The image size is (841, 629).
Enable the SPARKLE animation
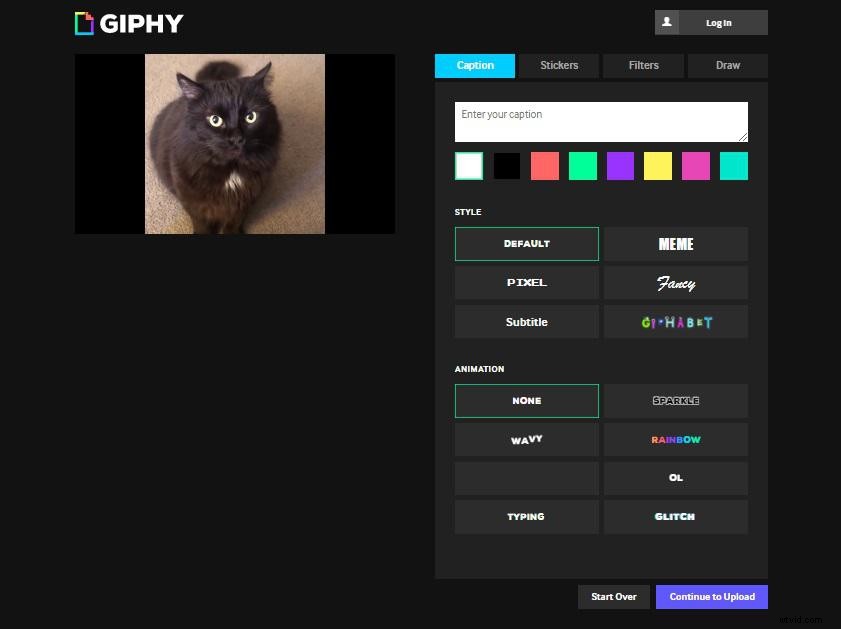pos(676,400)
